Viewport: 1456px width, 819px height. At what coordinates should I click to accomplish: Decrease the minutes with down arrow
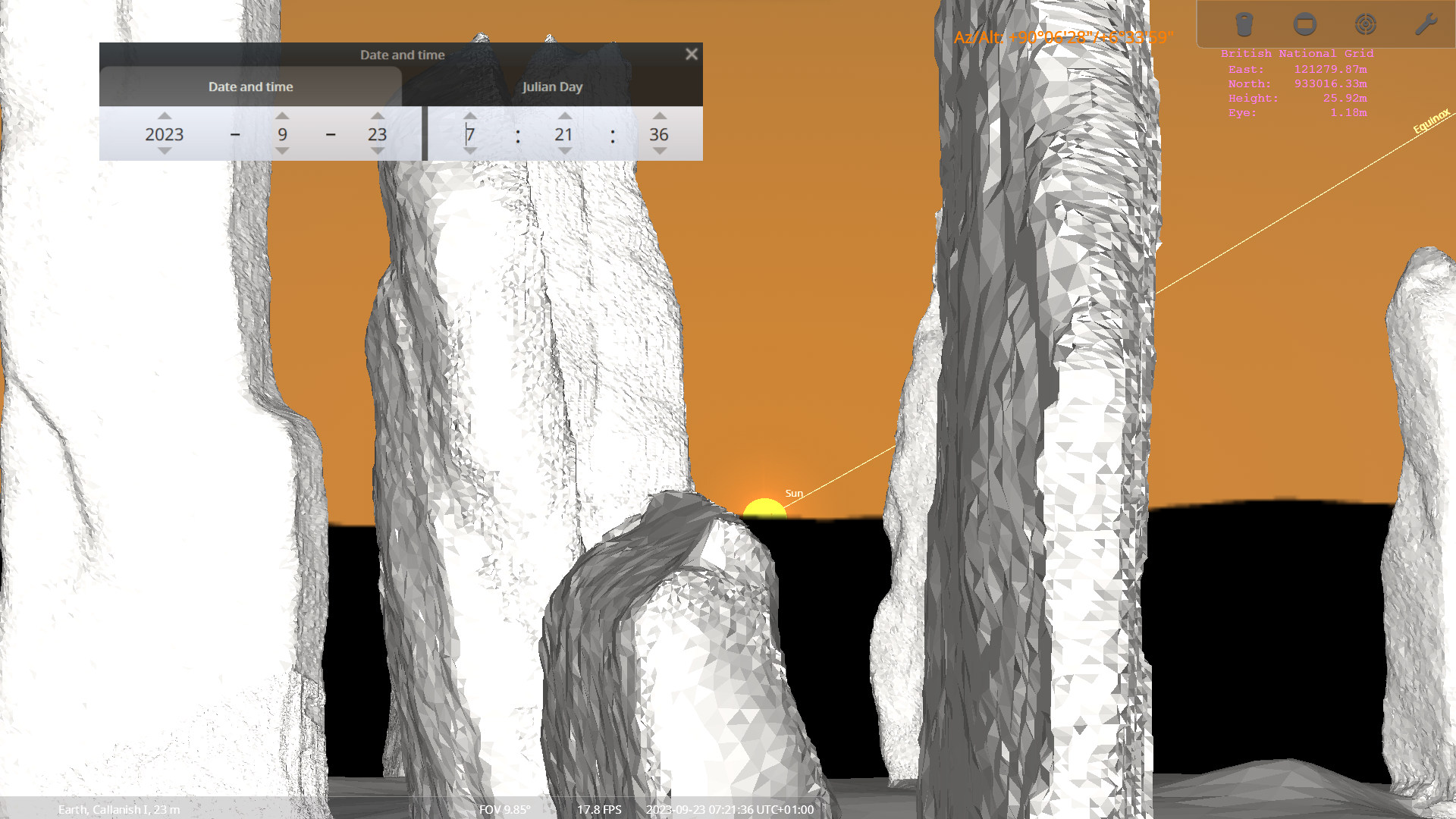[564, 151]
